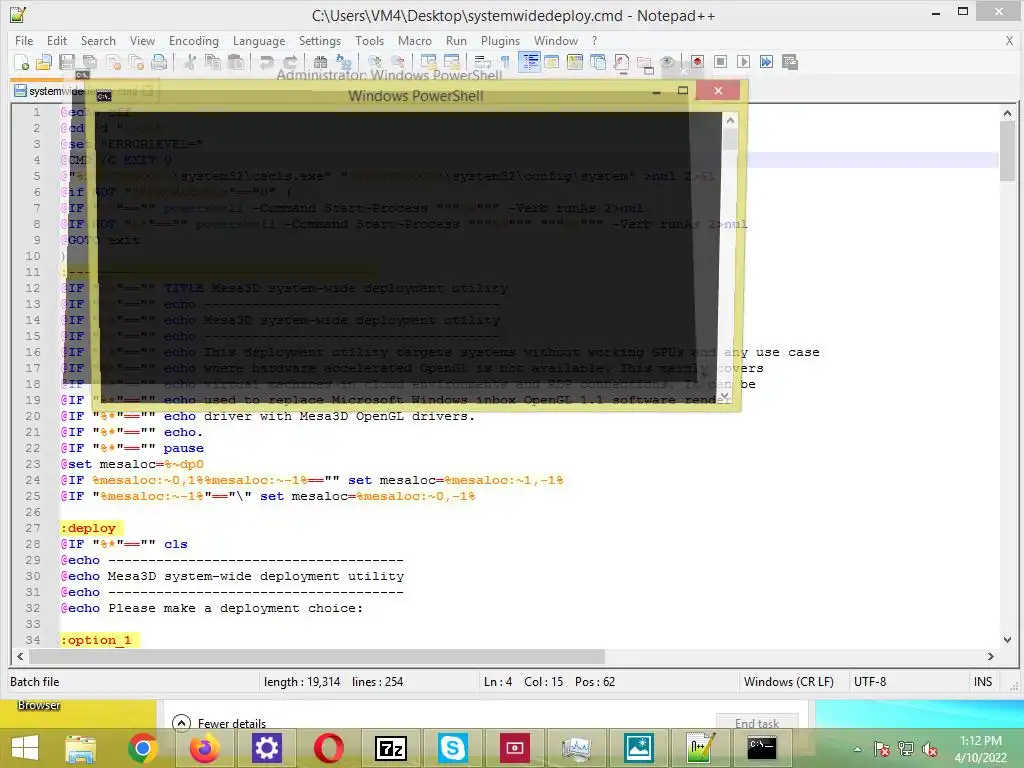The height and width of the screenshot is (768, 1024).
Task: Click the Cut scissors icon
Action: [190, 62]
